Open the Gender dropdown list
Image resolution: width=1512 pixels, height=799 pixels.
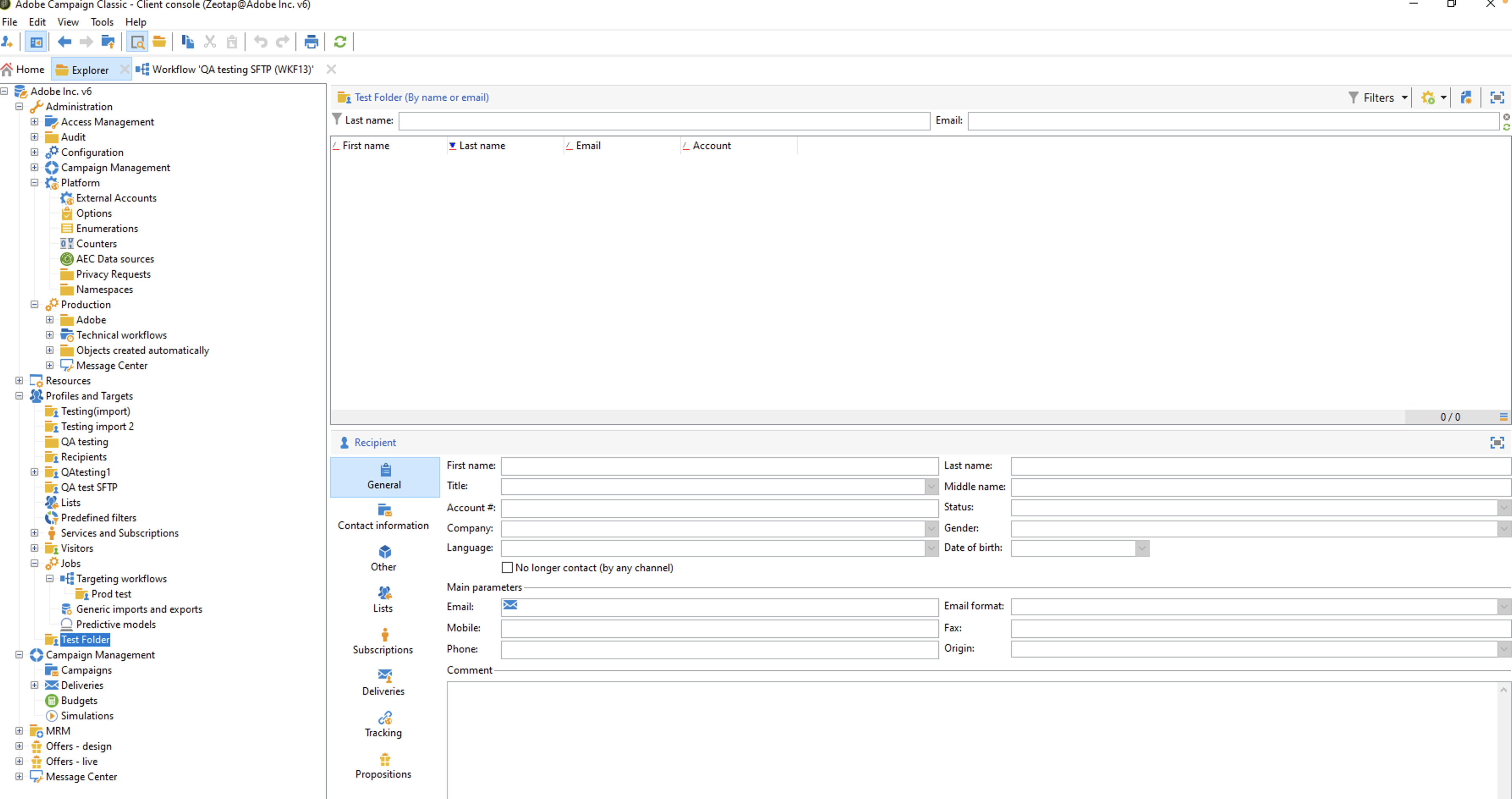pyautogui.click(x=1504, y=529)
